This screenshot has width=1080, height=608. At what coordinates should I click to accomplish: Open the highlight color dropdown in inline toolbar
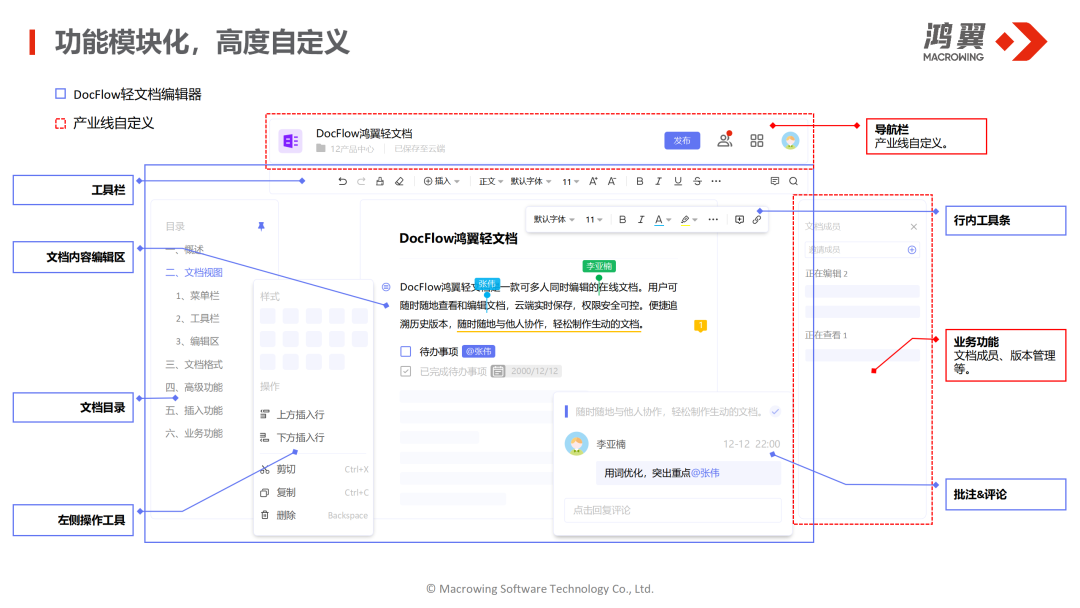[x=689, y=220]
